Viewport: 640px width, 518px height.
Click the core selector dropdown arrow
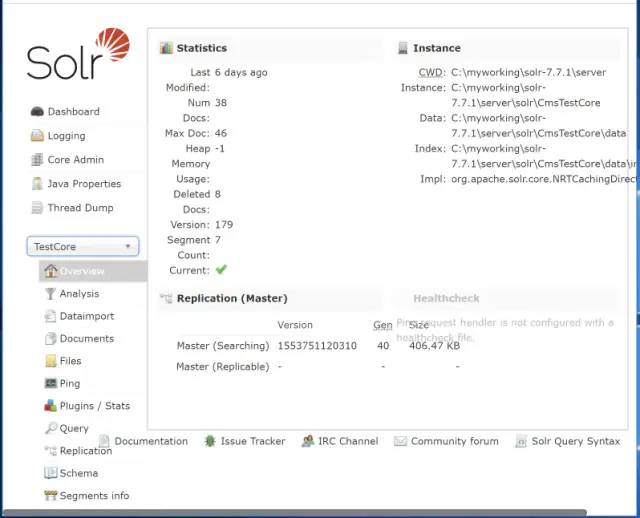[128, 246]
